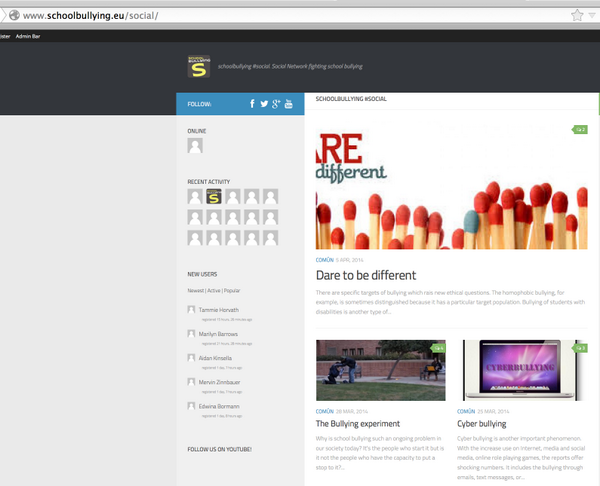Image resolution: width=600 pixels, height=486 pixels.
Task: Open Edwina Bormann's profile link
Action: pos(219,406)
